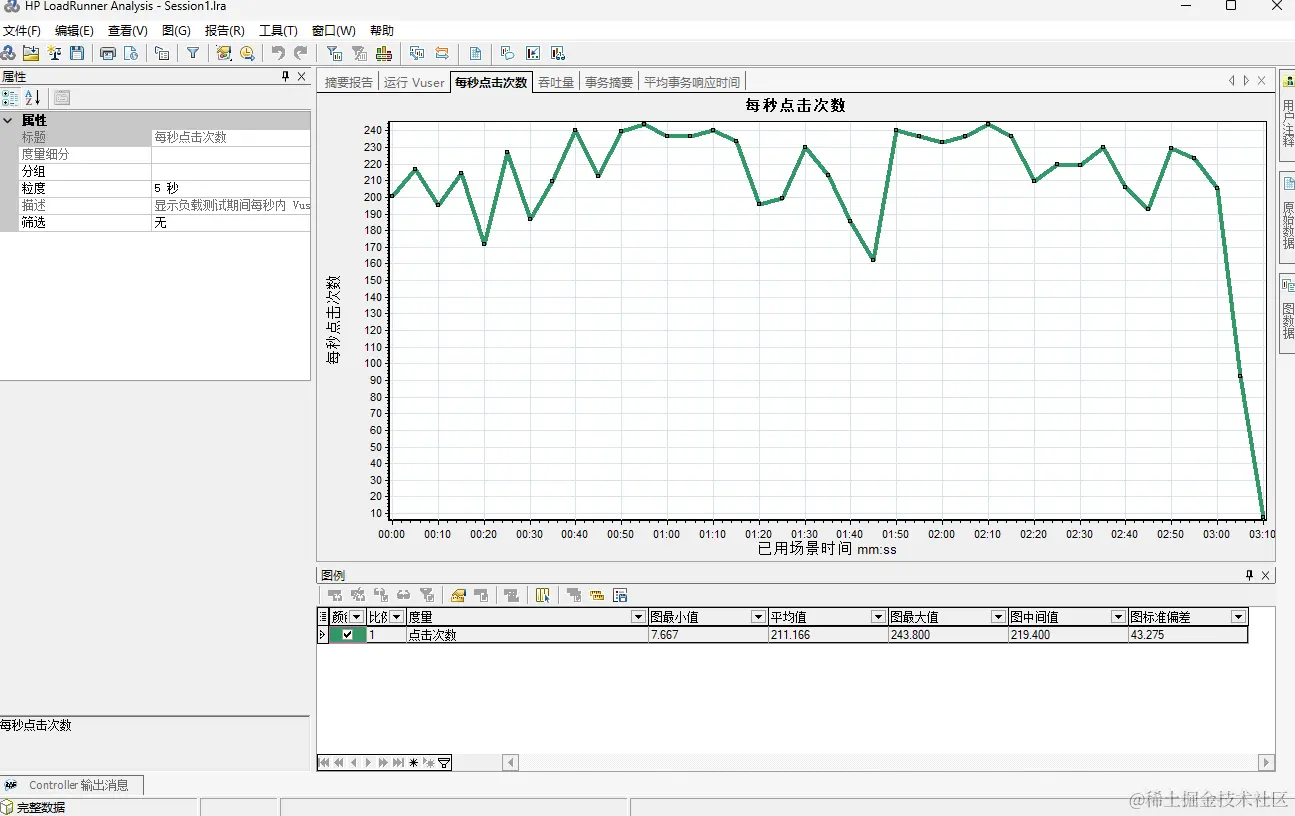
Task: Toggle the 点击次数 measurement checkbox
Action: tap(347, 635)
